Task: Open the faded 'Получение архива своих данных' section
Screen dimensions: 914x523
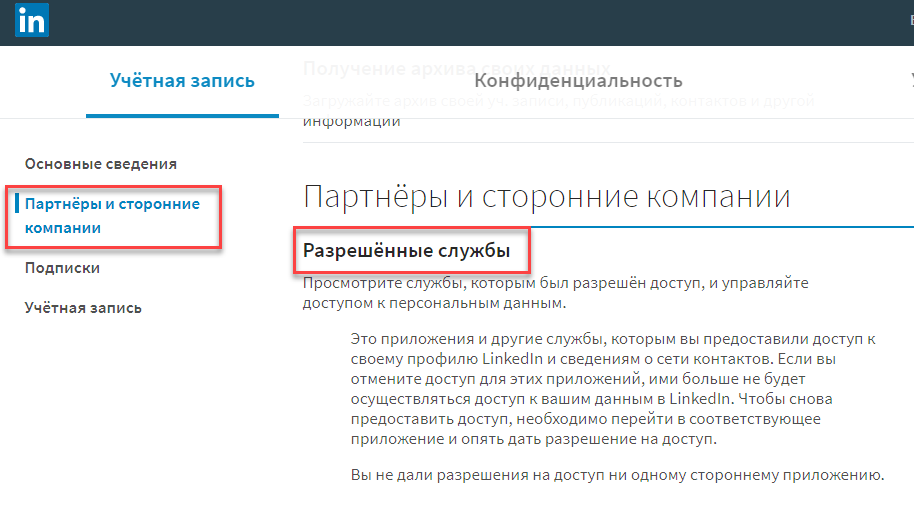Action: pyautogui.click(x=456, y=69)
